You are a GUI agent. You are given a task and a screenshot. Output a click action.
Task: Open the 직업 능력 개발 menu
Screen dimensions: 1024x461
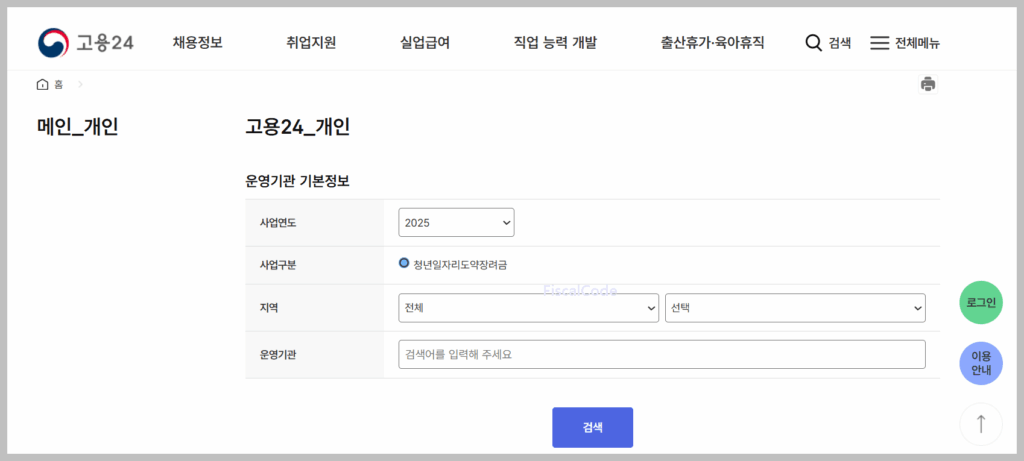(x=555, y=43)
